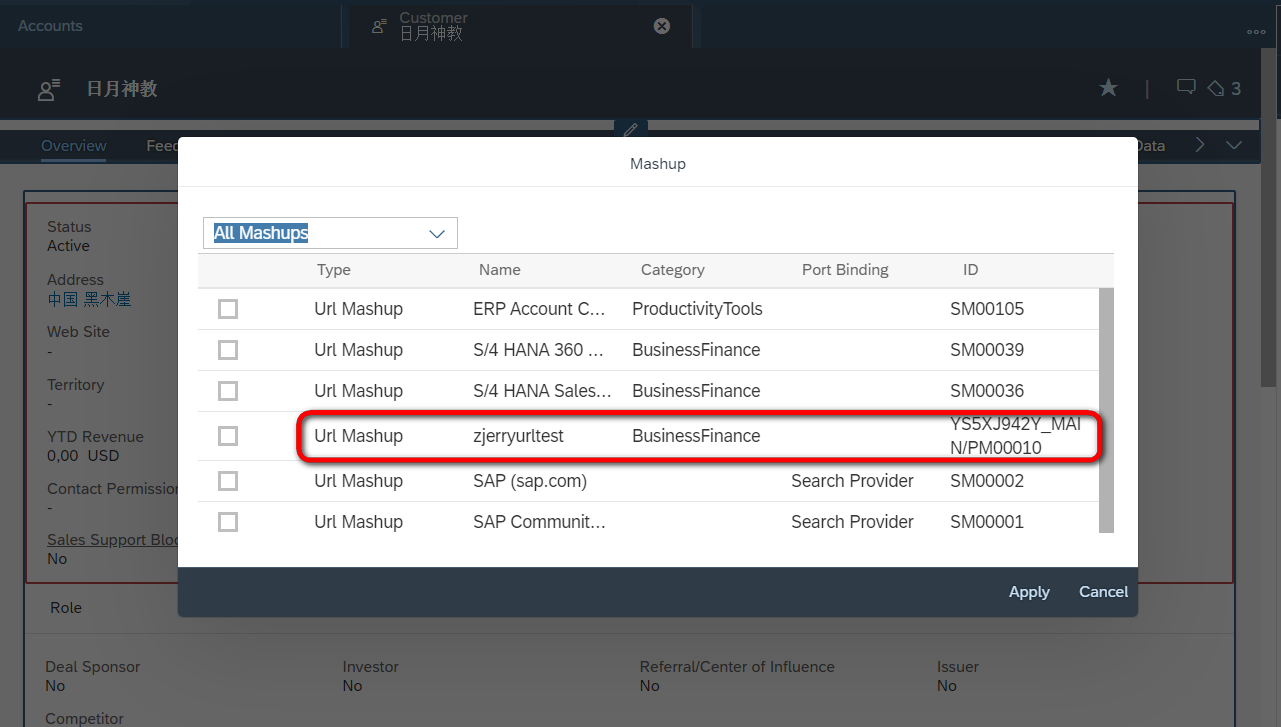Screen dimensions: 1281x727
Task: Apply the mashup selection
Action: 1029,592
